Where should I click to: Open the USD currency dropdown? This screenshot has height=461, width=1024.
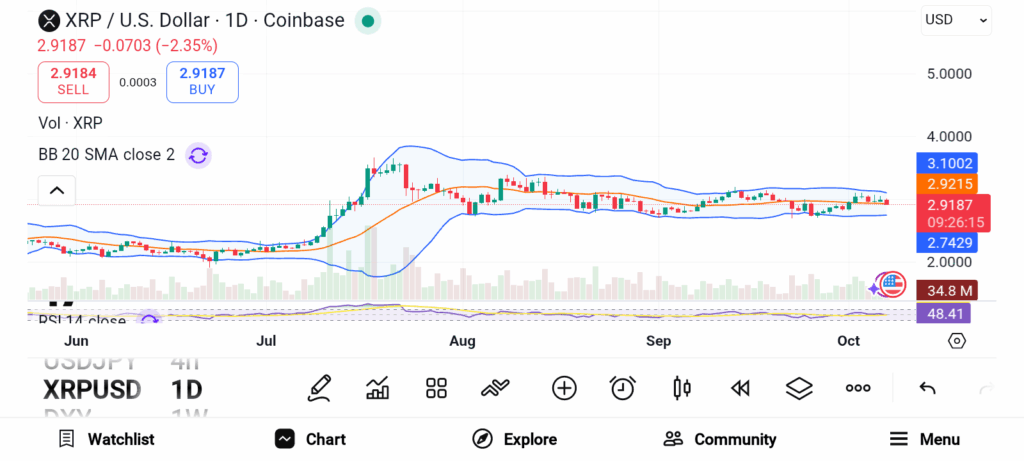956,19
